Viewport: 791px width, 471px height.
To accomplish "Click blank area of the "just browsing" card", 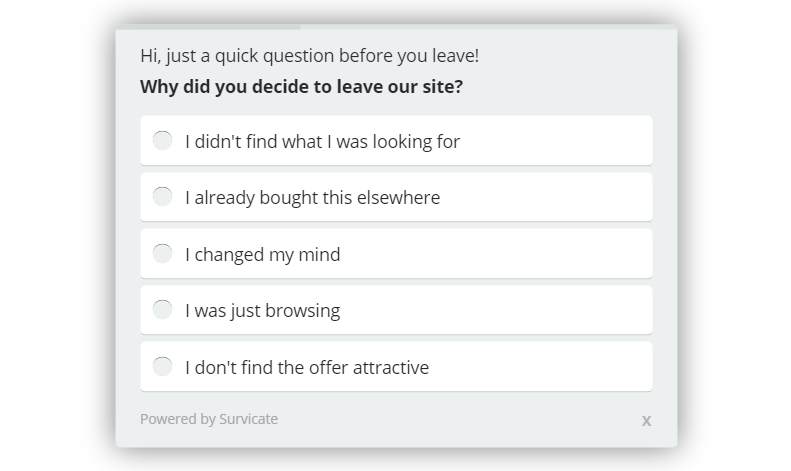I will pyautogui.click(x=494, y=310).
